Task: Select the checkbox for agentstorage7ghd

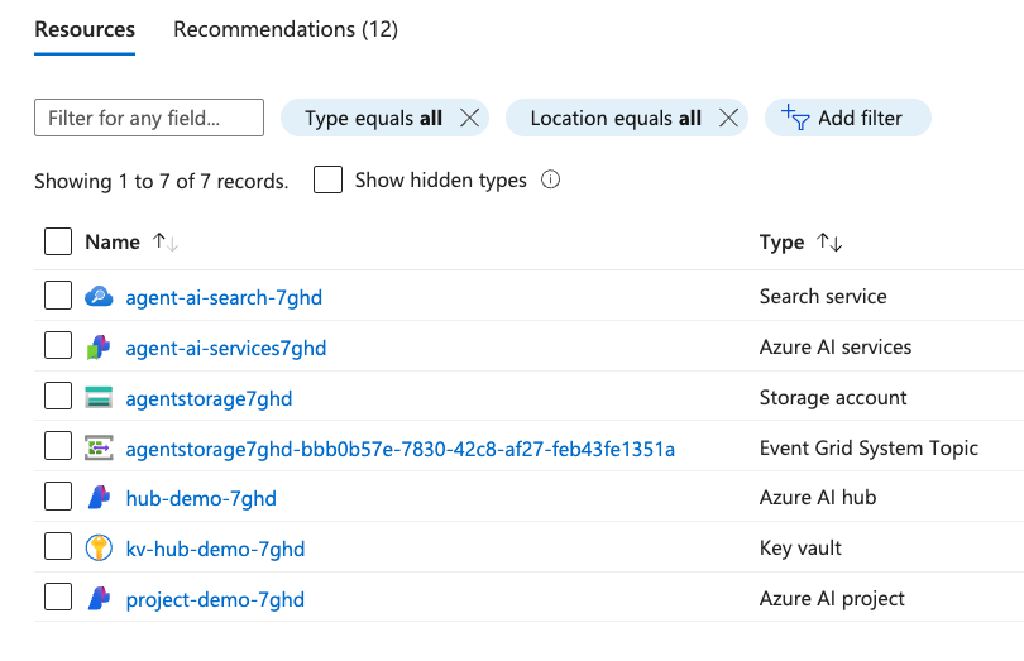Action: (x=58, y=396)
